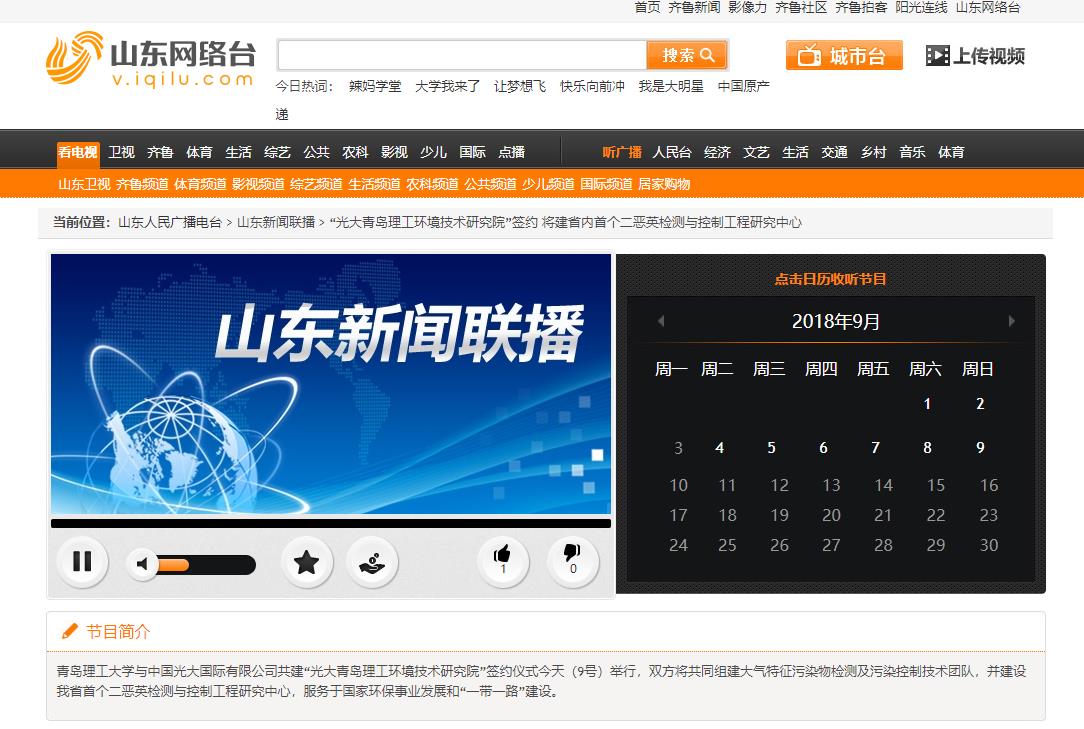The height and width of the screenshot is (729, 1084).
Task: Click hot keyword 大学我来了
Action: pos(447,86)
